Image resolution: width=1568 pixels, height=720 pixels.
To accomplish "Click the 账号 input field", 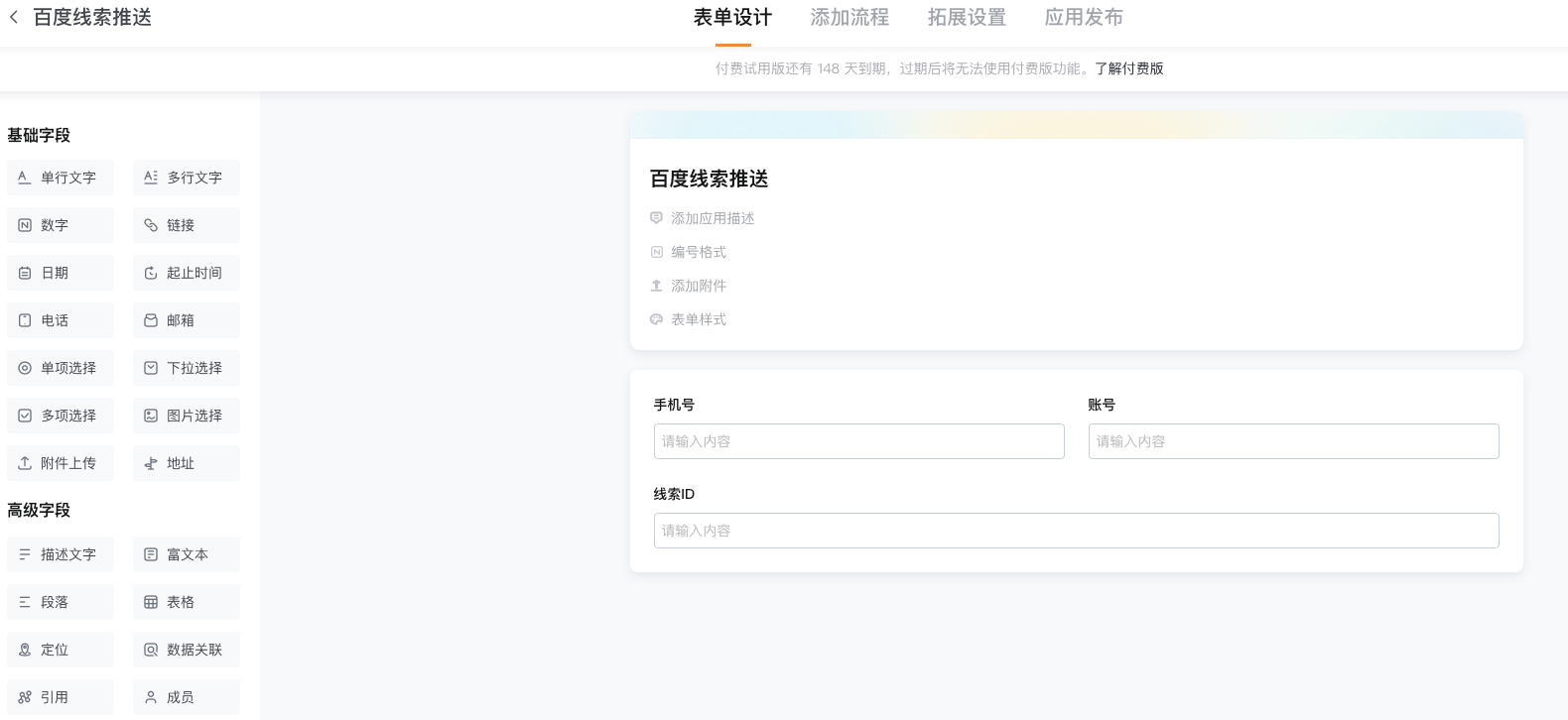I will click(x=1294, y=441).
